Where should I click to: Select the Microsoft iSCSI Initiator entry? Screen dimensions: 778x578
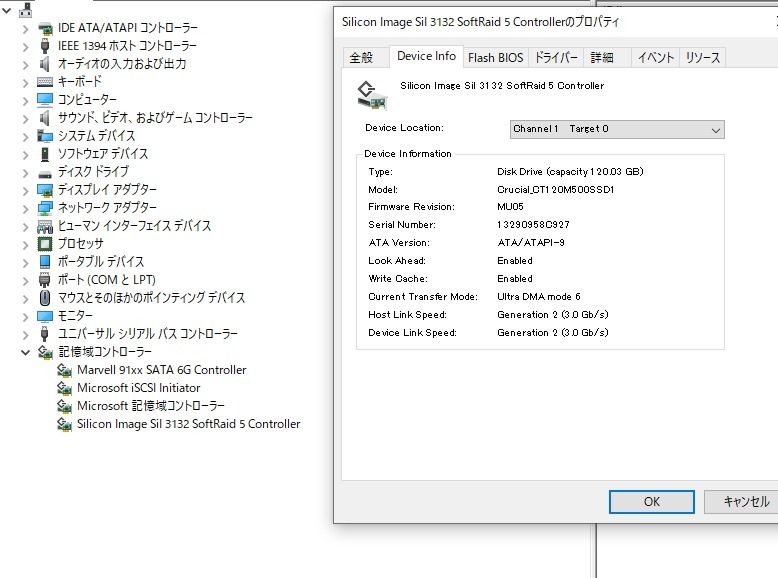(x=138, y=388)
